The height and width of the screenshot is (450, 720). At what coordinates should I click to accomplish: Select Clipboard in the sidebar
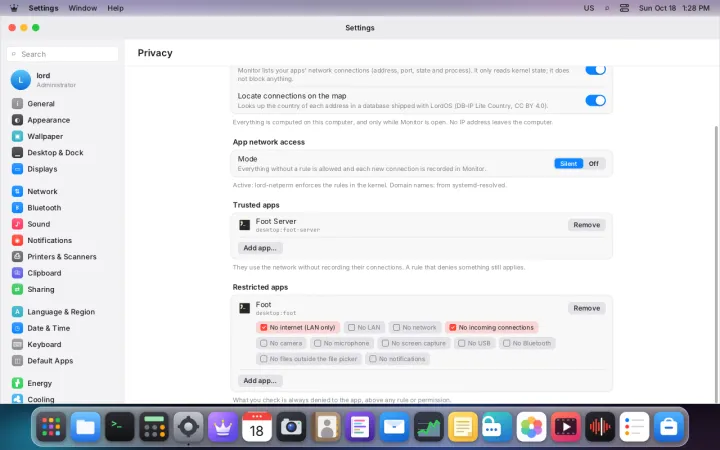(x=62, y=273)
